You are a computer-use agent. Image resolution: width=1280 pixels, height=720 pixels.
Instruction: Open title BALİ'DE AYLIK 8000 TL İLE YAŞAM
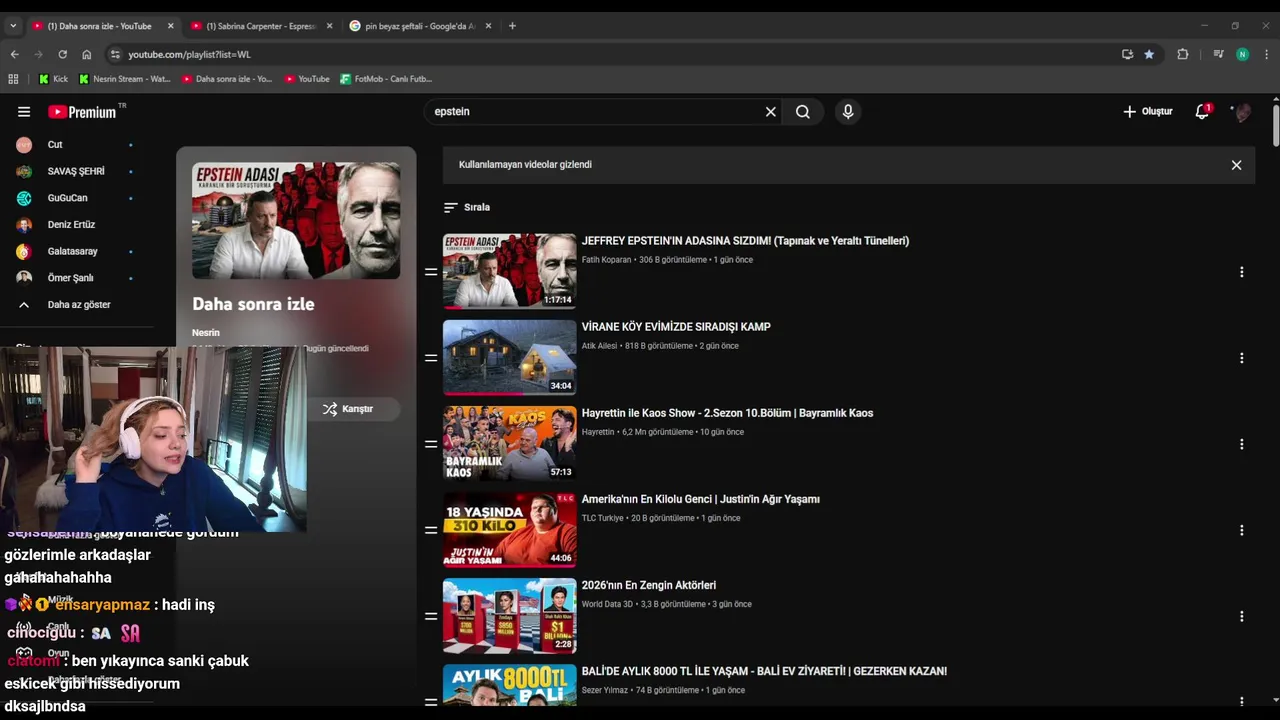(764, 671)
